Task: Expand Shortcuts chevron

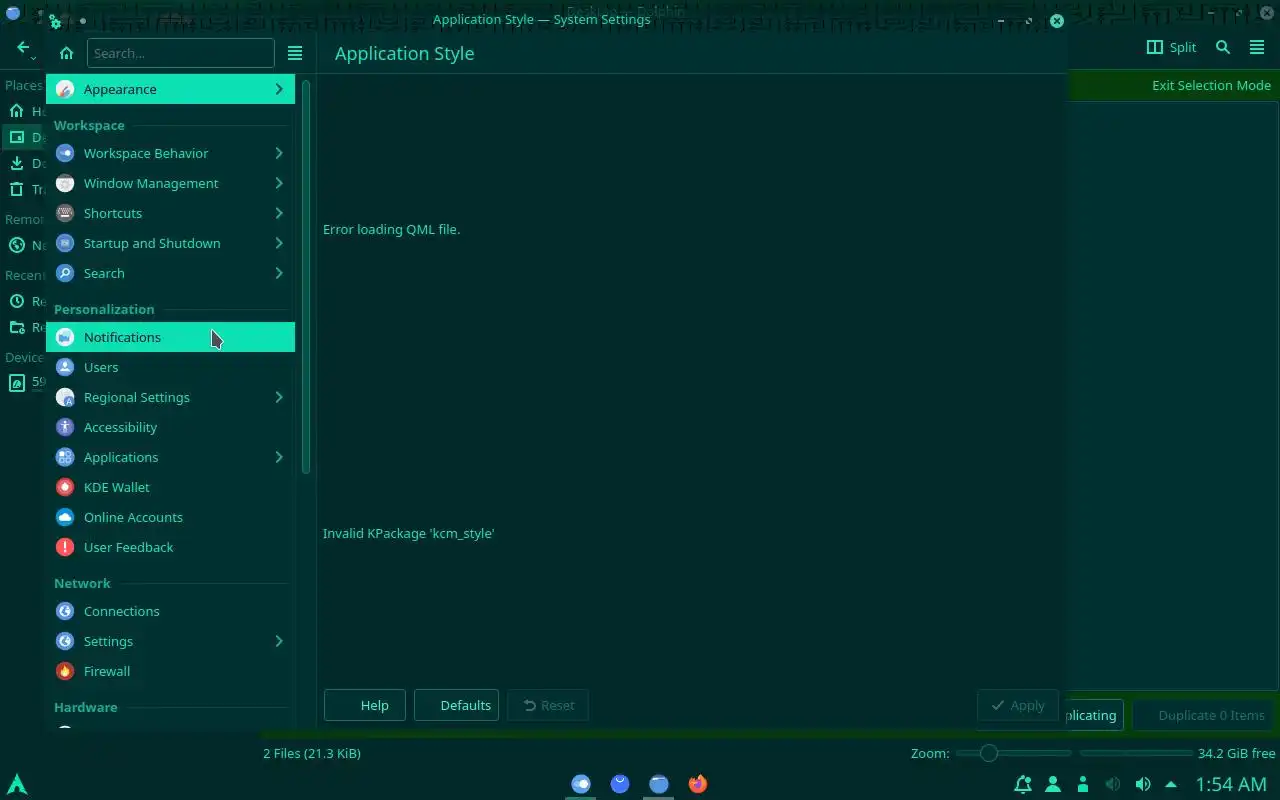Action: pyautogui.click(x=279, y=213)
